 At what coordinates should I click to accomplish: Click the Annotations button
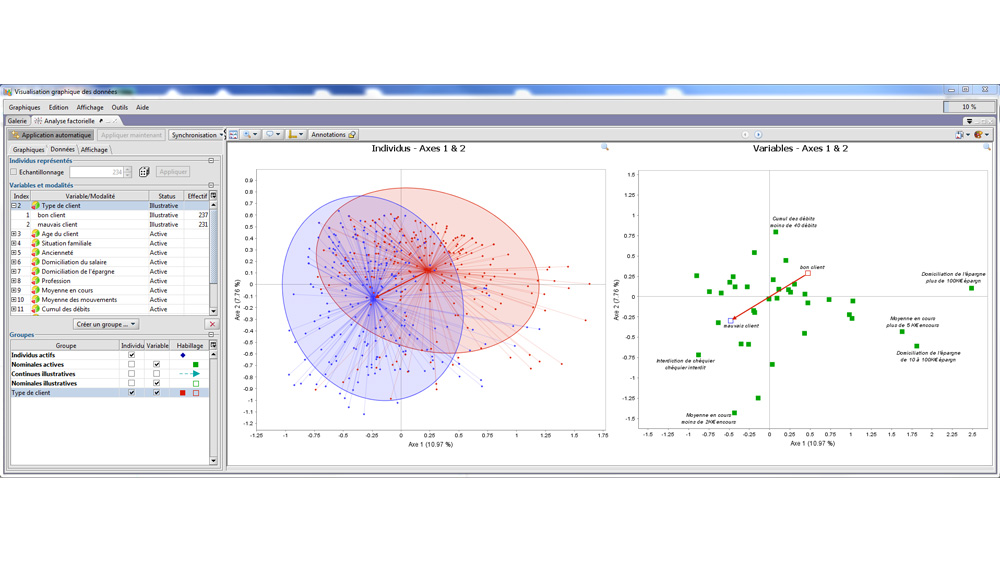[x=332, y=135]
